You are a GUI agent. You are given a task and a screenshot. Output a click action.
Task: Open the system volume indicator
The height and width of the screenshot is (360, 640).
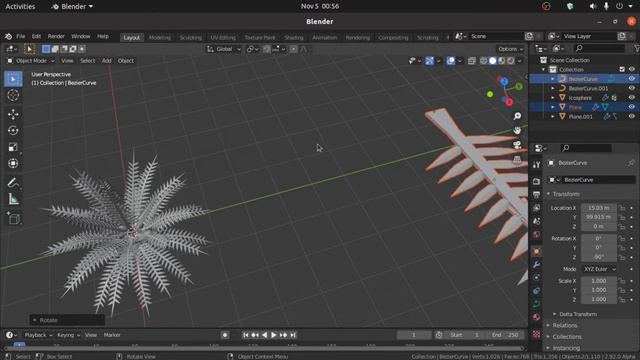pyautogui.click(x=592, y=6)
